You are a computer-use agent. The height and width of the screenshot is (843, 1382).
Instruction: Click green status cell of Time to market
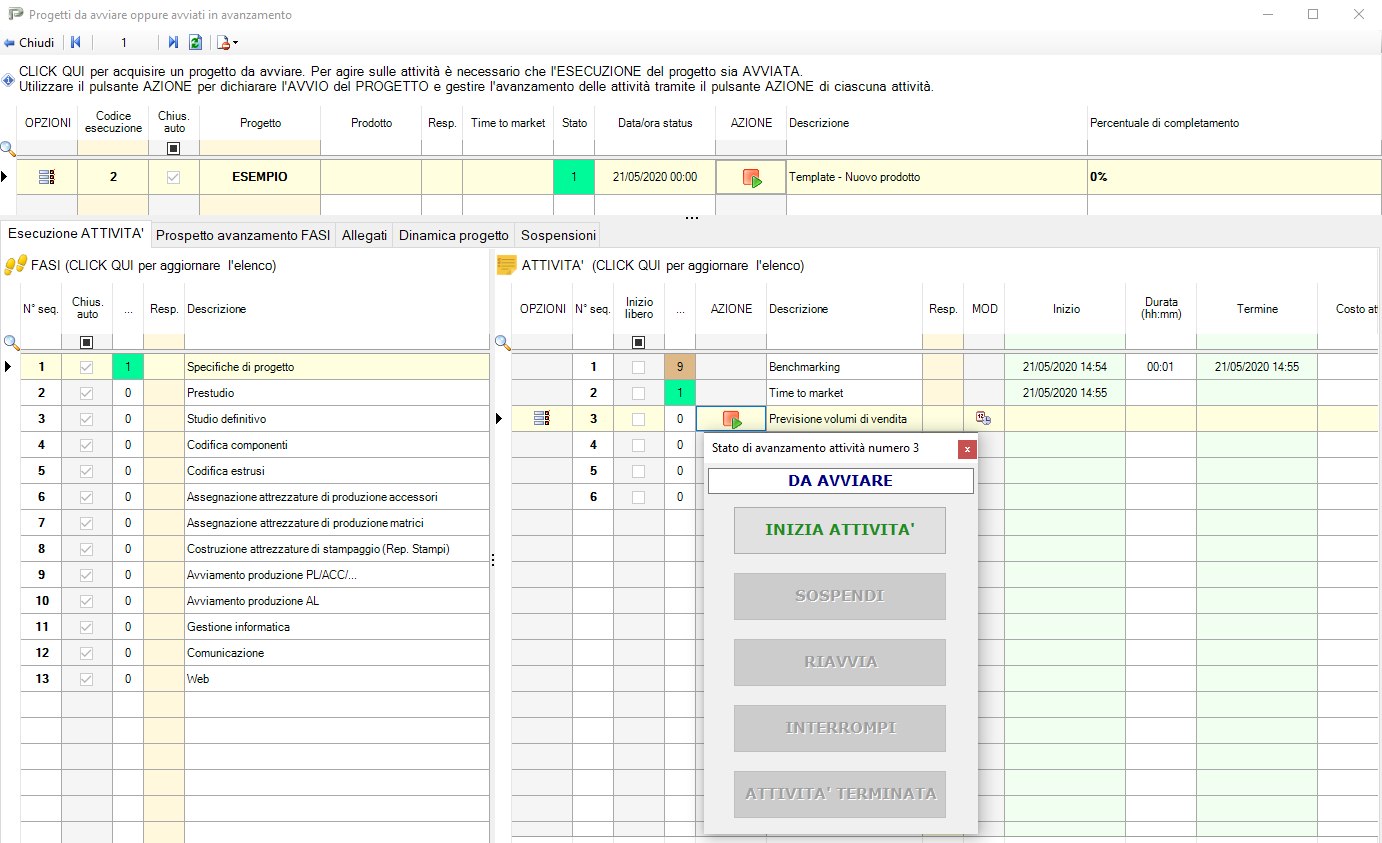pyautogui.click(x=680, y=393)
